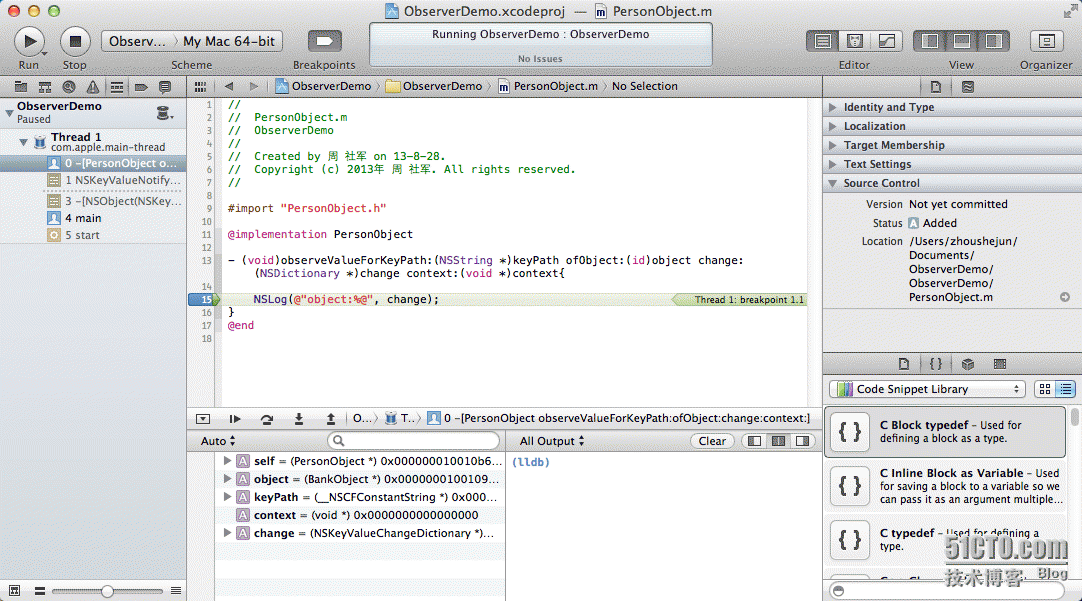Toggle the Breakpoints button in toolbar
The height and width of the screenshot is (601, 1082).
[324, 41]
